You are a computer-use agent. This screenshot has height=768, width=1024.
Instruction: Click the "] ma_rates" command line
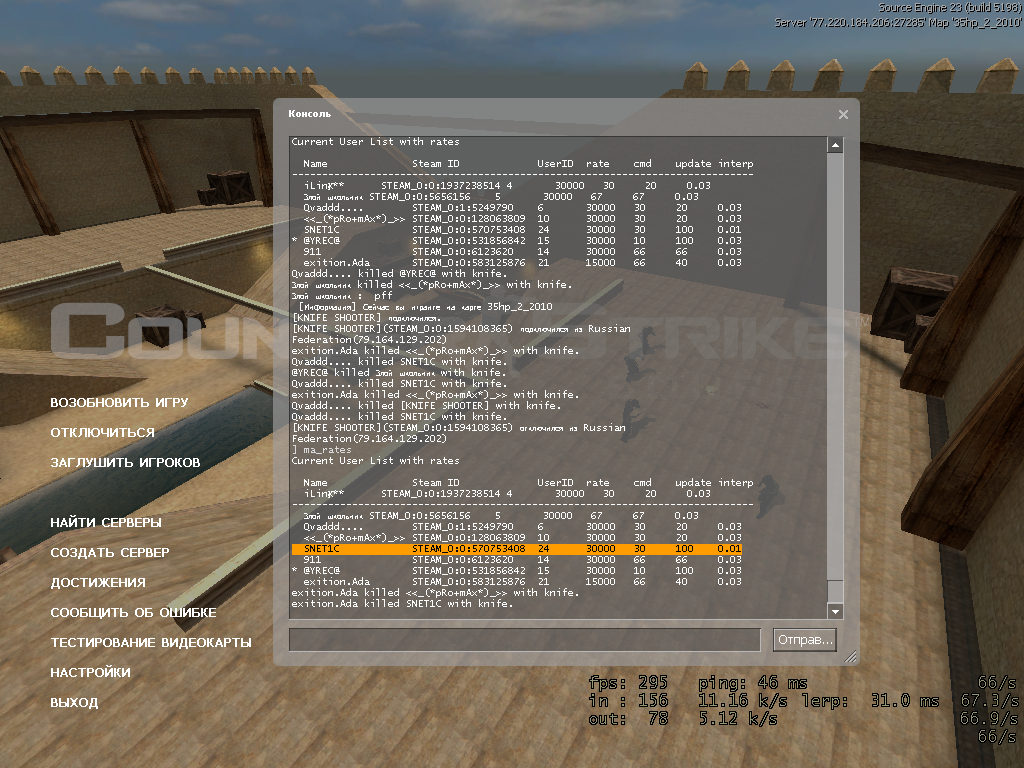[x=321, y=449]
